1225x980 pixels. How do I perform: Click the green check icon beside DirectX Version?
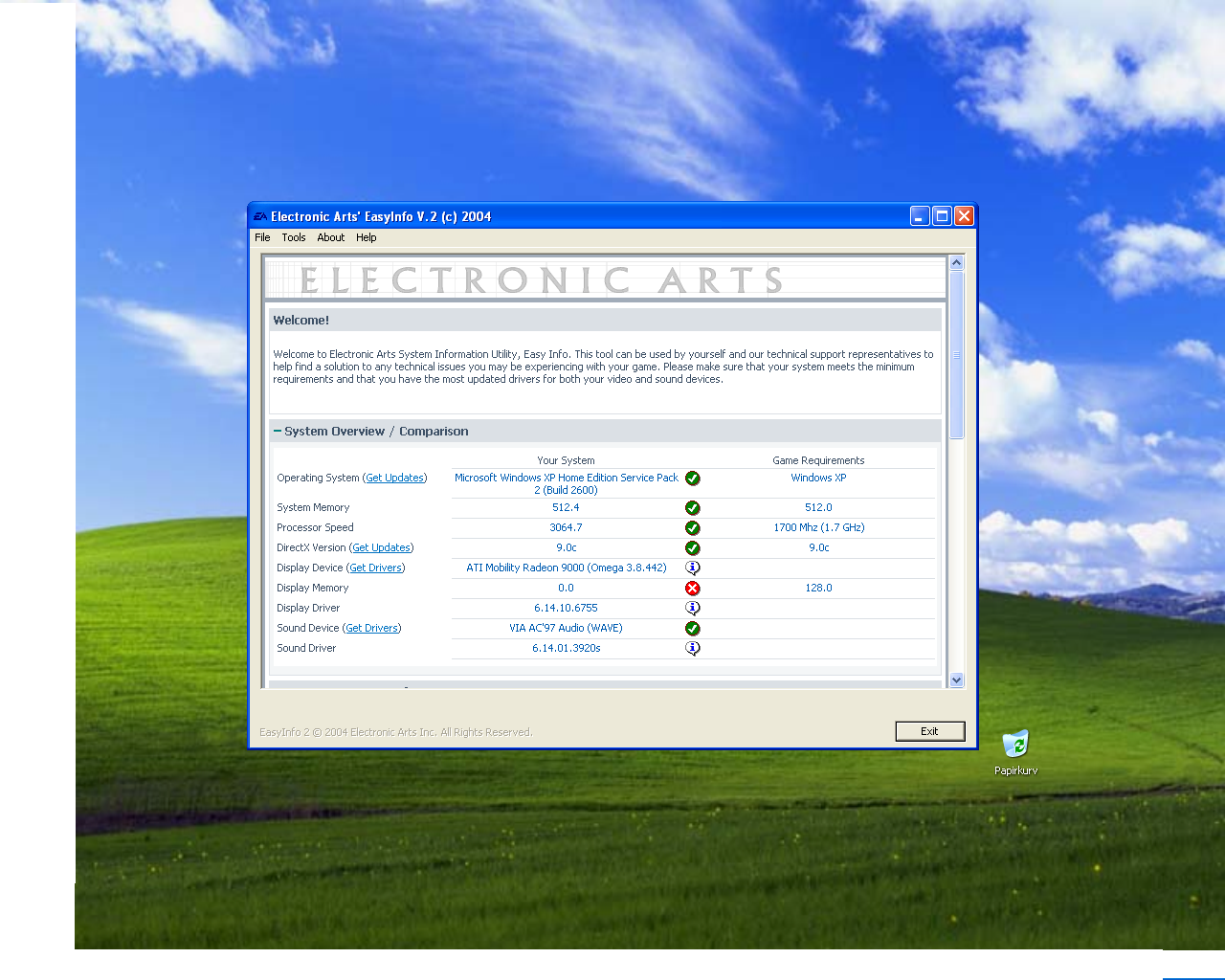tap(693, 548)
